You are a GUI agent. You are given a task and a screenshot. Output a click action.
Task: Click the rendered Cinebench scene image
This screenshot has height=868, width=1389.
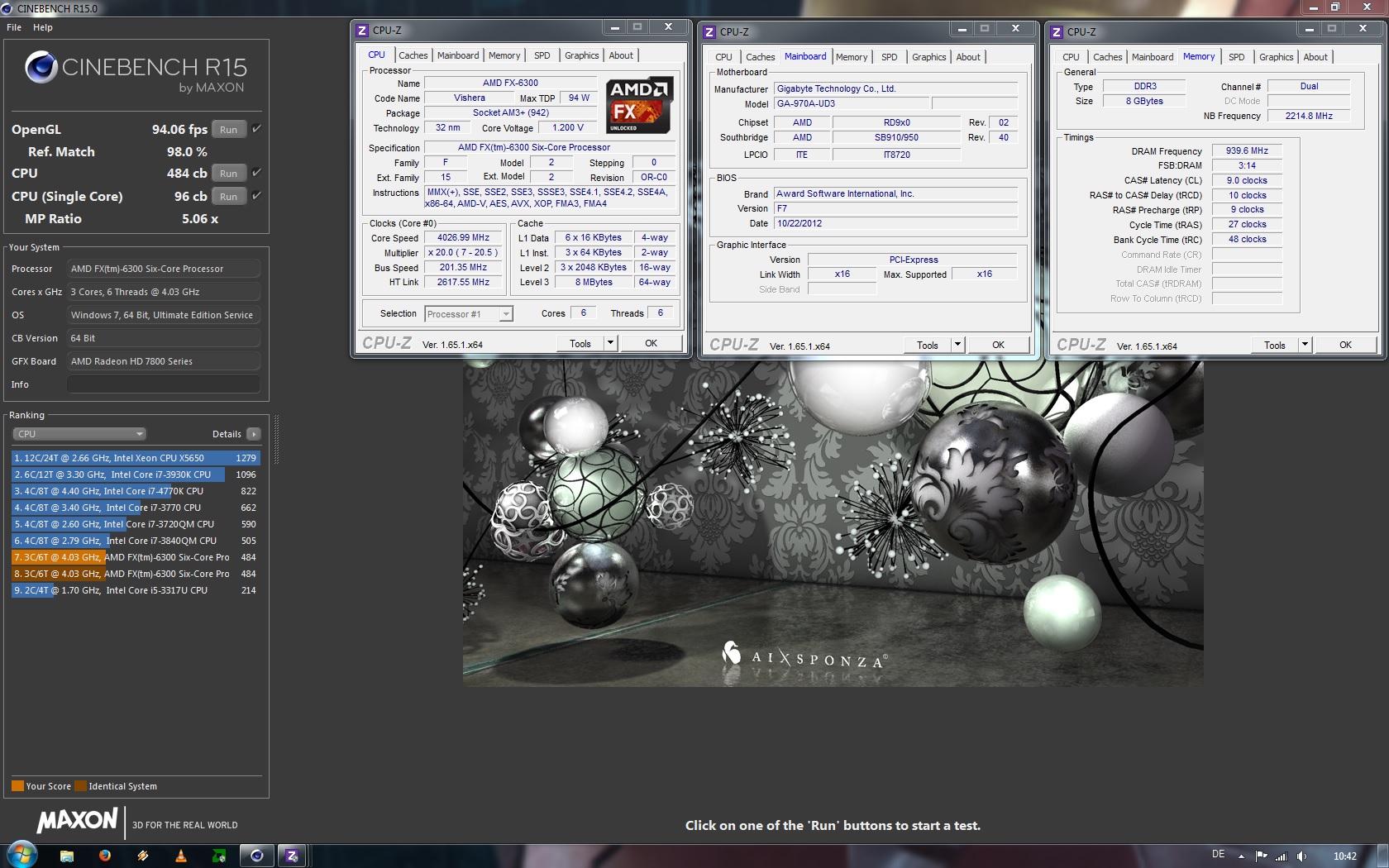pos(833,523)
